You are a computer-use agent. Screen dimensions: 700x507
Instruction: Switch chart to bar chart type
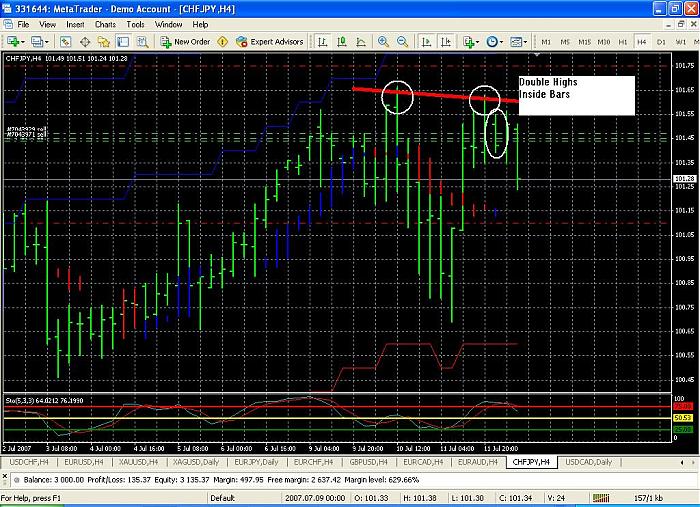[322, 42]
